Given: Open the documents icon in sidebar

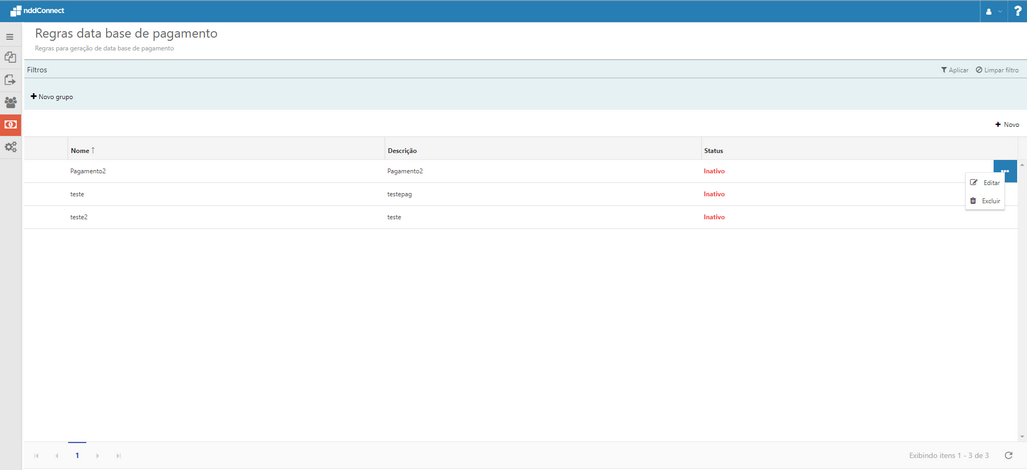Looking at the screenshot, I should tap(10, 58).
